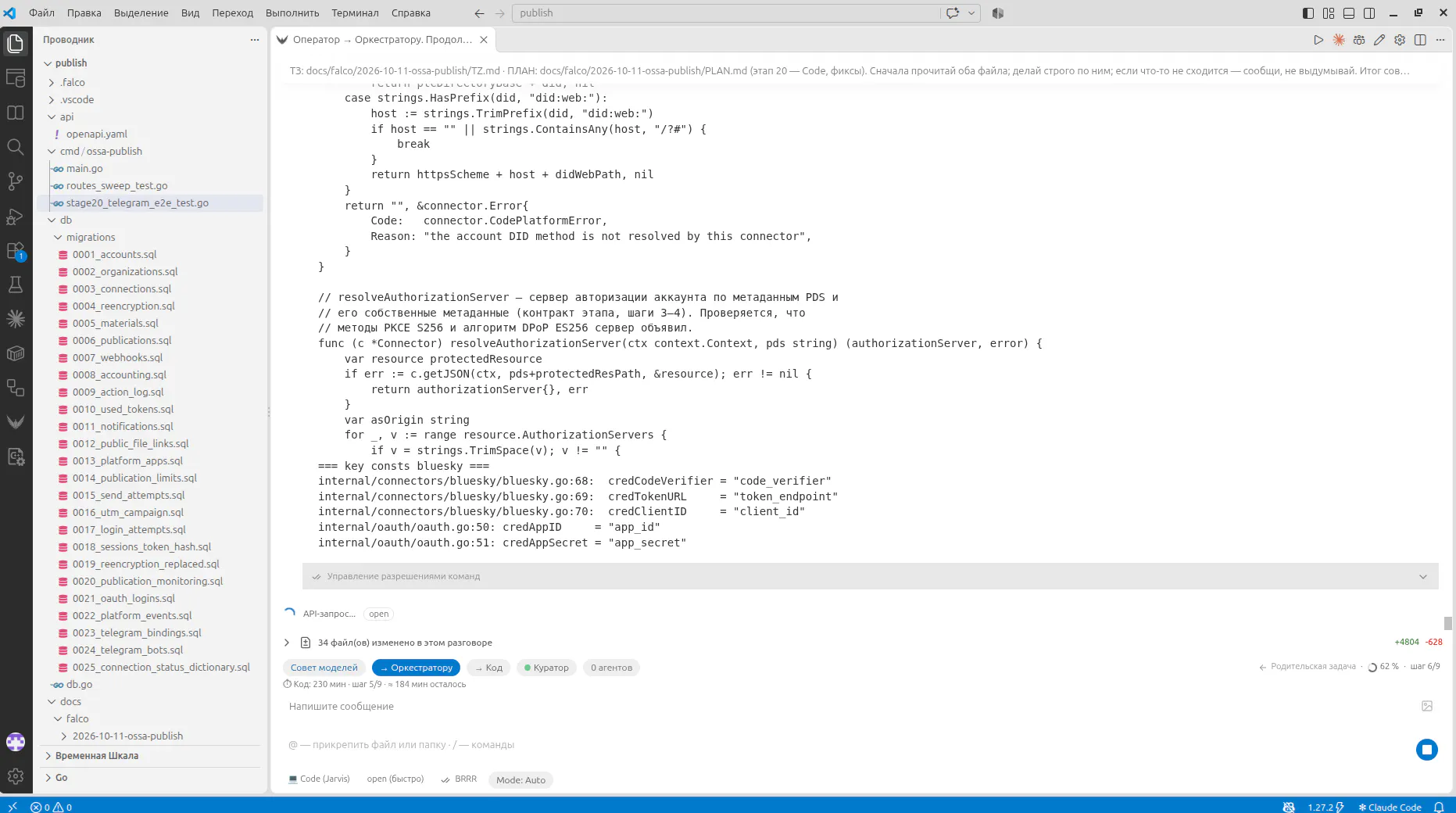Open the Explorer view in activity bar

(16, 44)
